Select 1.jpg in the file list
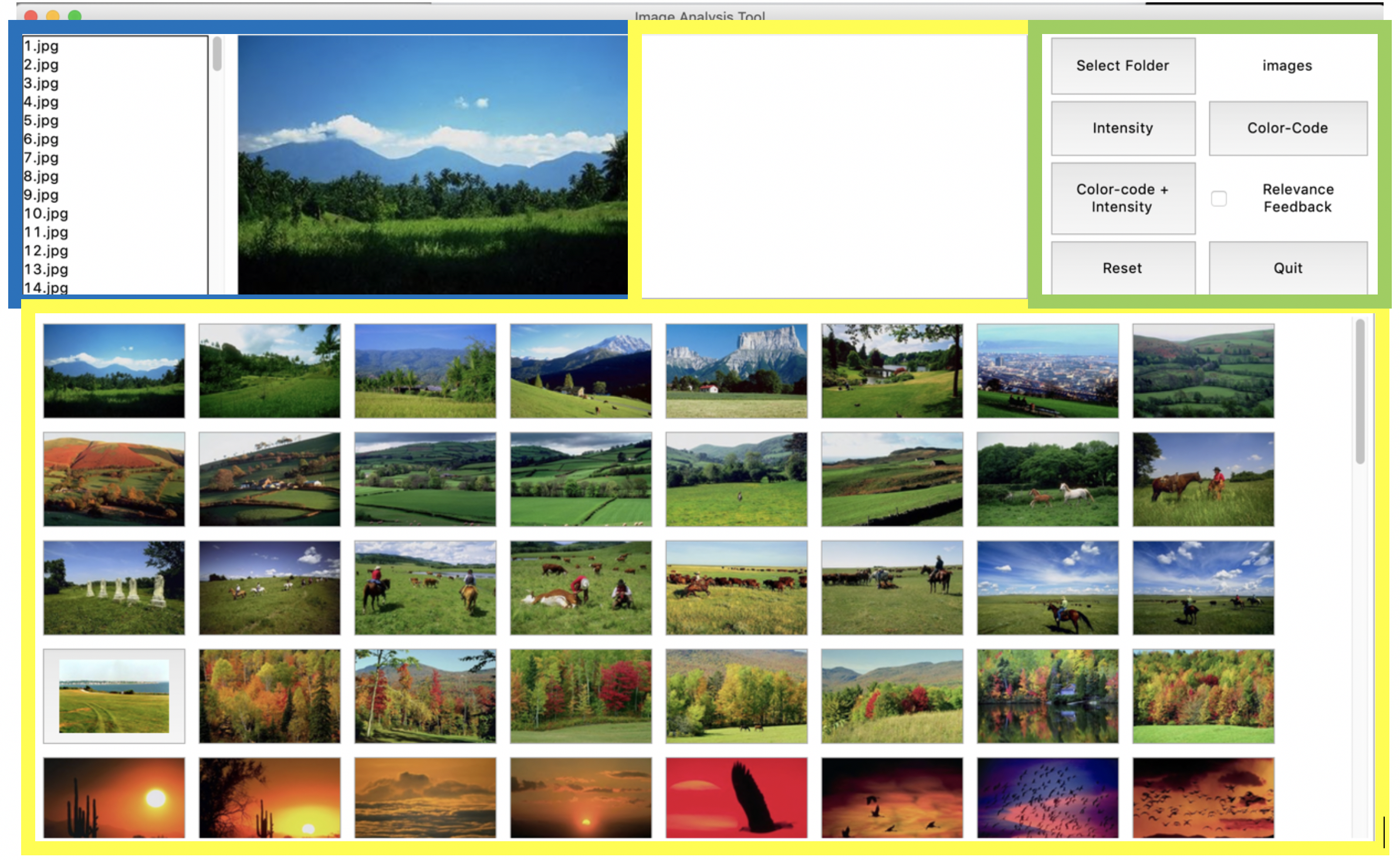Screen dimensions: 1400x860 point(41,46)
